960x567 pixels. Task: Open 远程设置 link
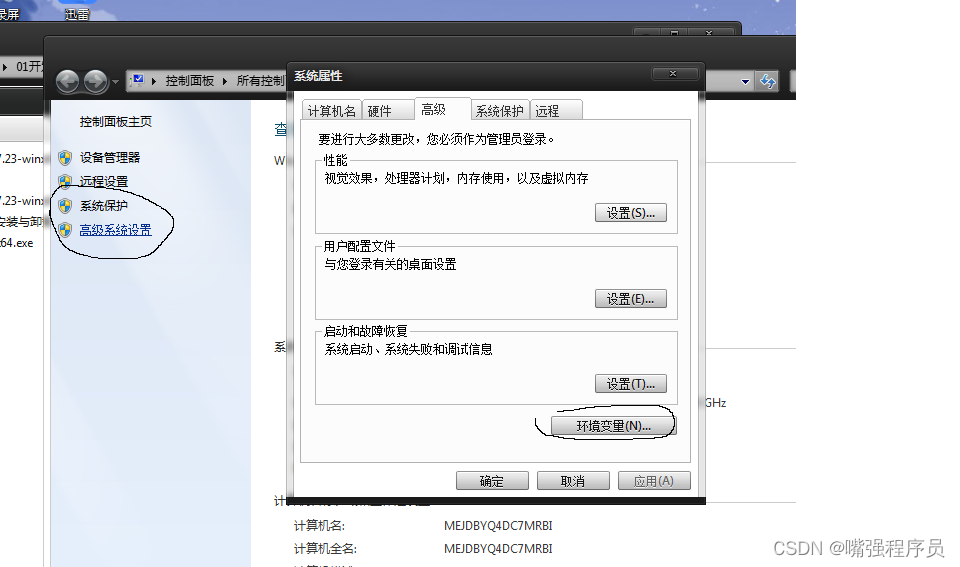[x=103, y=181]
